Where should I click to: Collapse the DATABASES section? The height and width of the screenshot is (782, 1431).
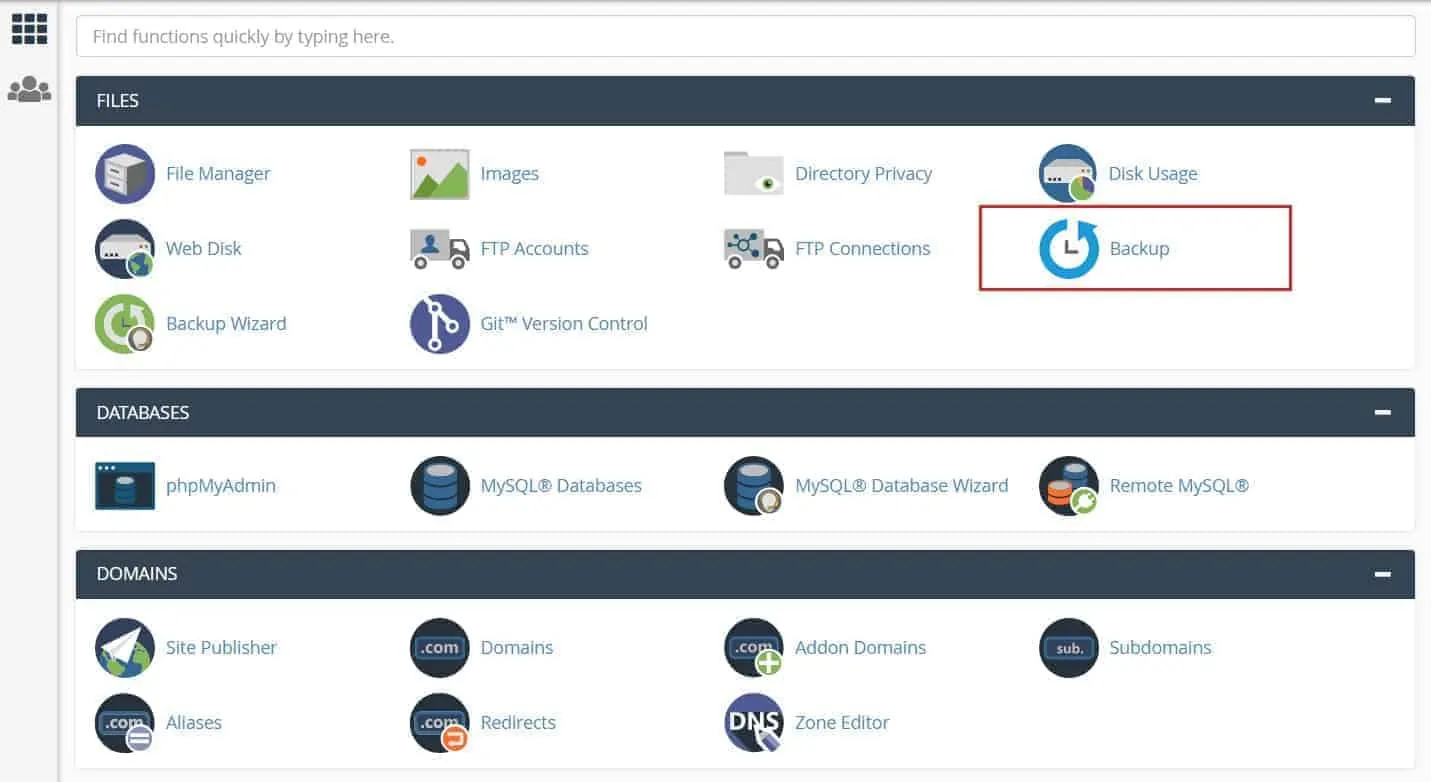(x=1383, y=413)
